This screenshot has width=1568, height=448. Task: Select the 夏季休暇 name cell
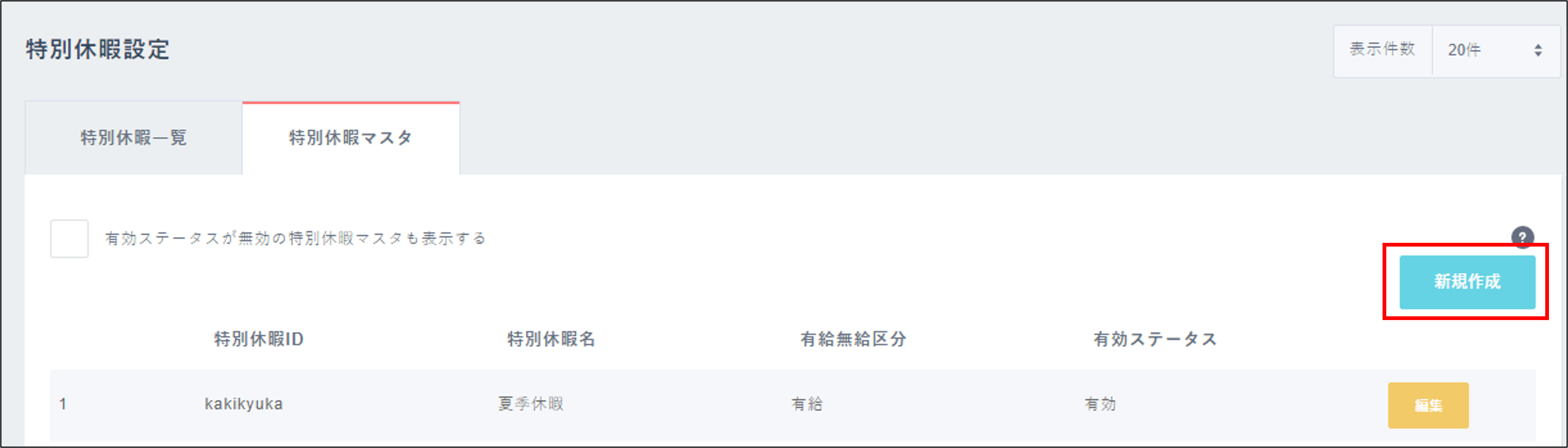531,404
